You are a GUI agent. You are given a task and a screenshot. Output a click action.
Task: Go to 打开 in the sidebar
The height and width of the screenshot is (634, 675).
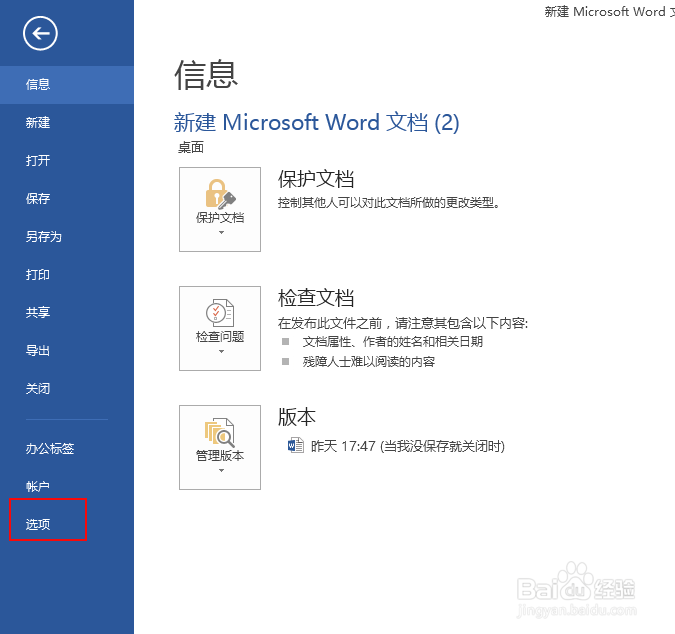(x=67, y=161)
